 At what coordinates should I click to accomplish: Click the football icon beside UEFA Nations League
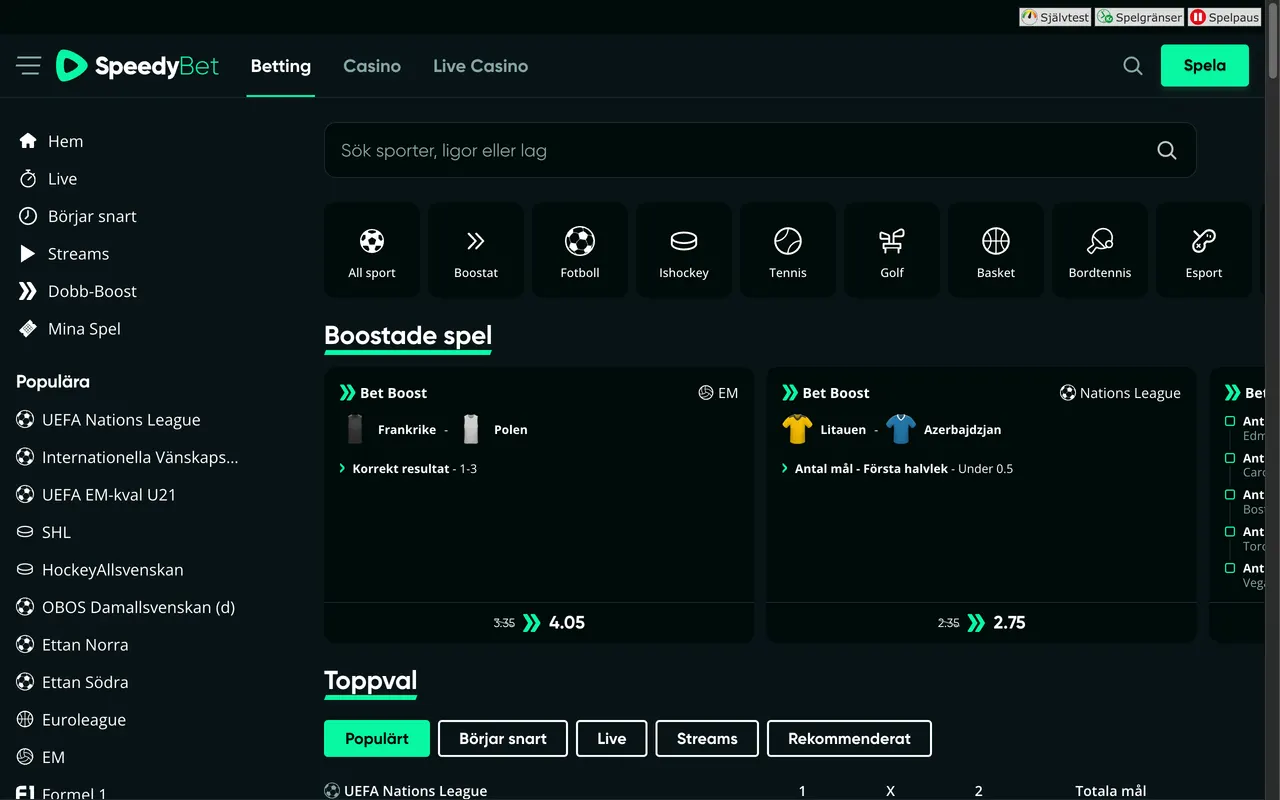(25, 420)
